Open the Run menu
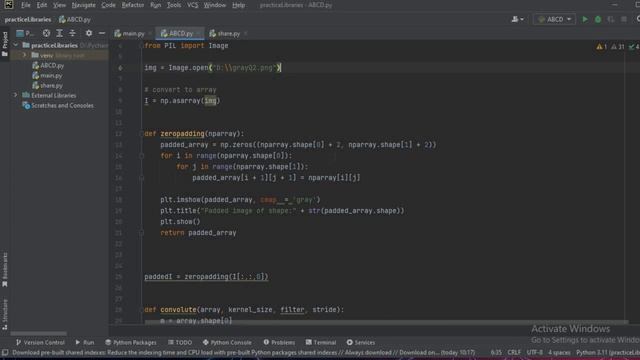 (156, 5)
